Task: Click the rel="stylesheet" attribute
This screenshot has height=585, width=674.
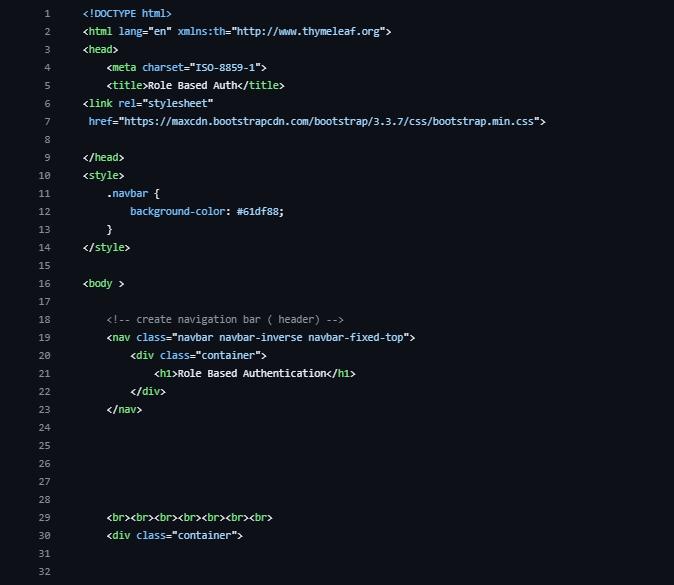Action: pyautogui.click(x=165, y=104)
